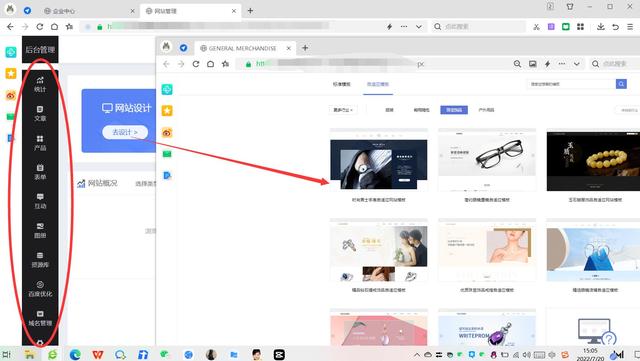Show hidden system tray icons chevron

(x=417, y=354)
